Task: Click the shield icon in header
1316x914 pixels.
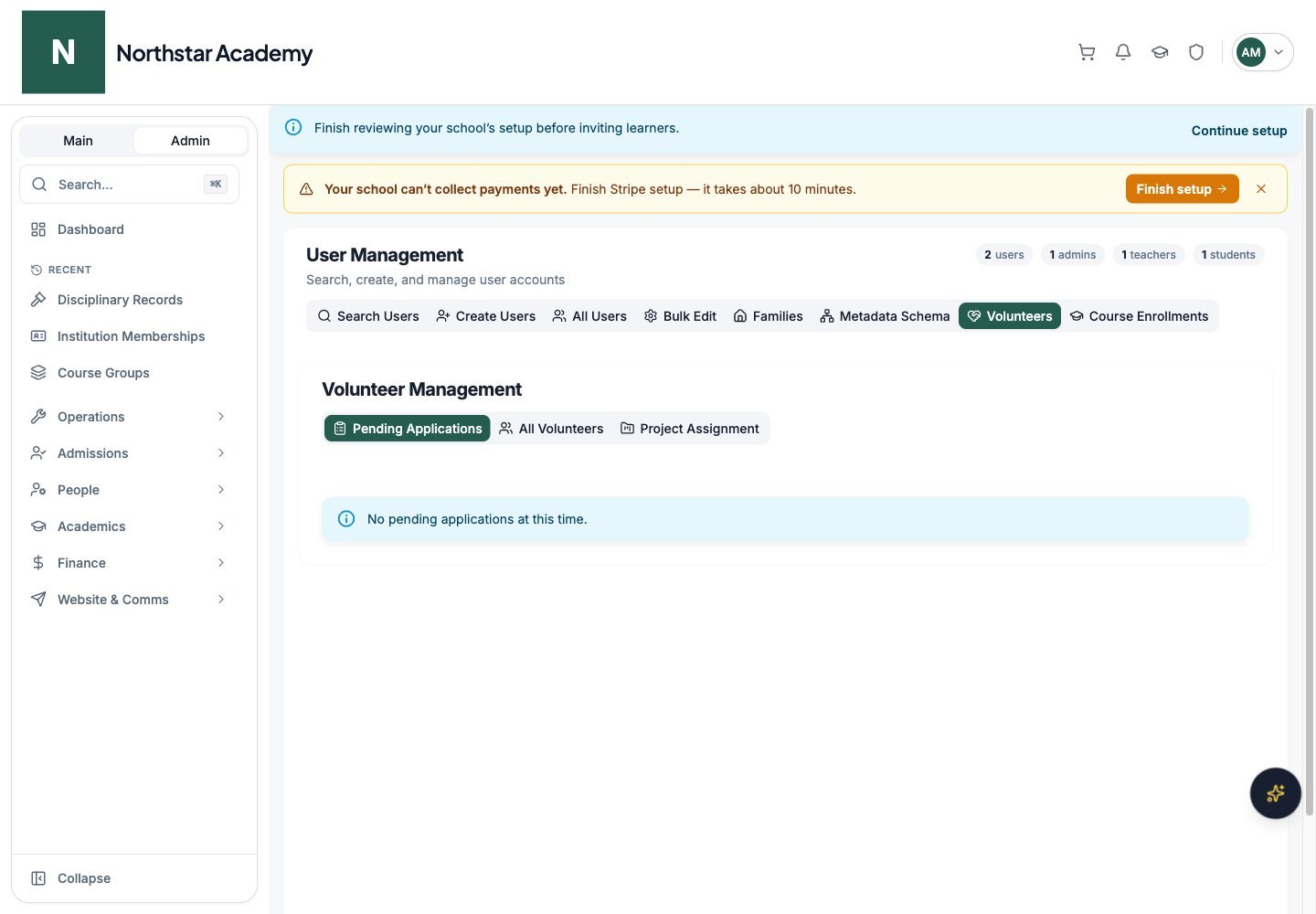Action: tap(1196, 52)
